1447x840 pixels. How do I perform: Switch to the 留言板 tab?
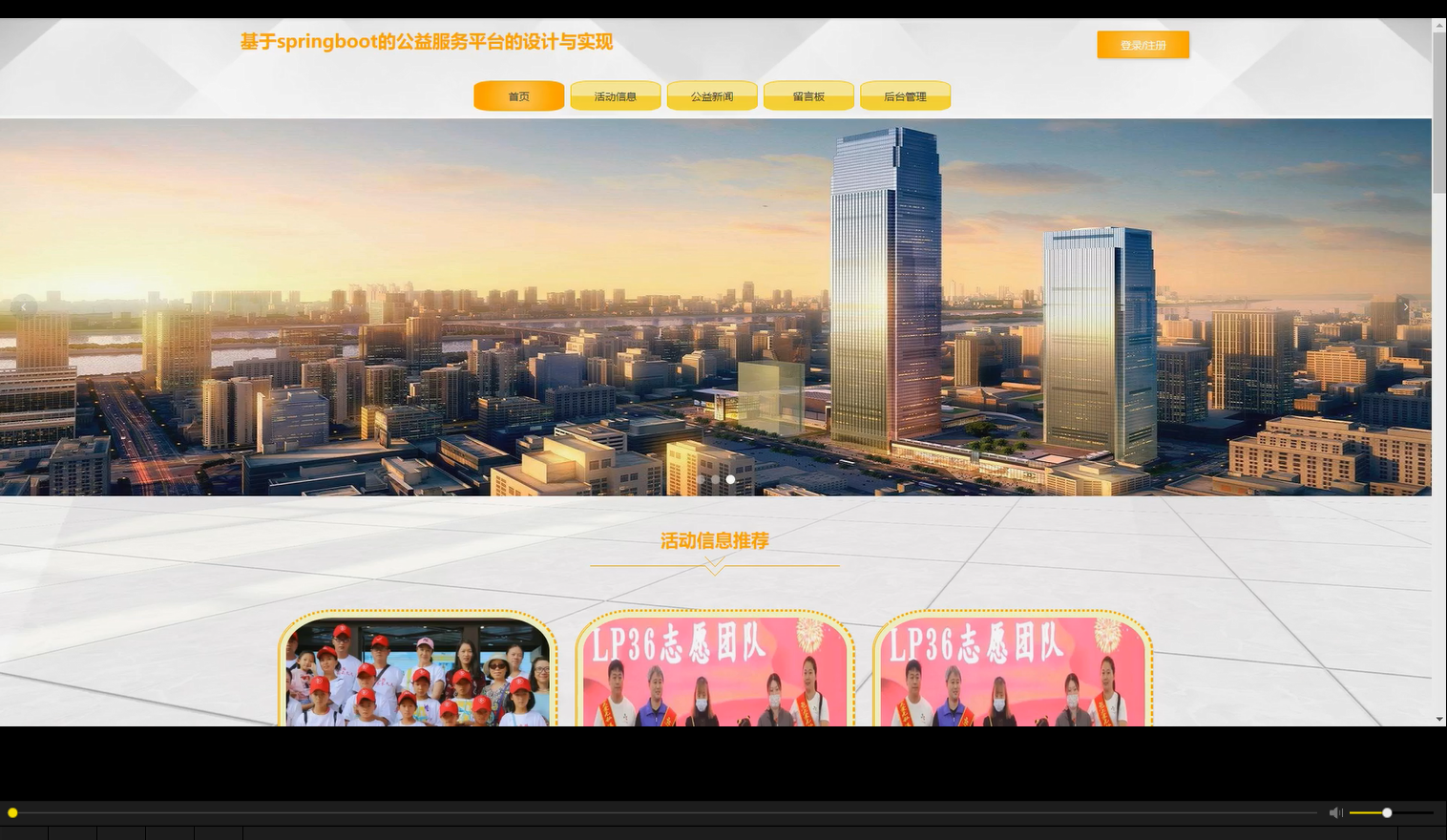tap(808, 96)
